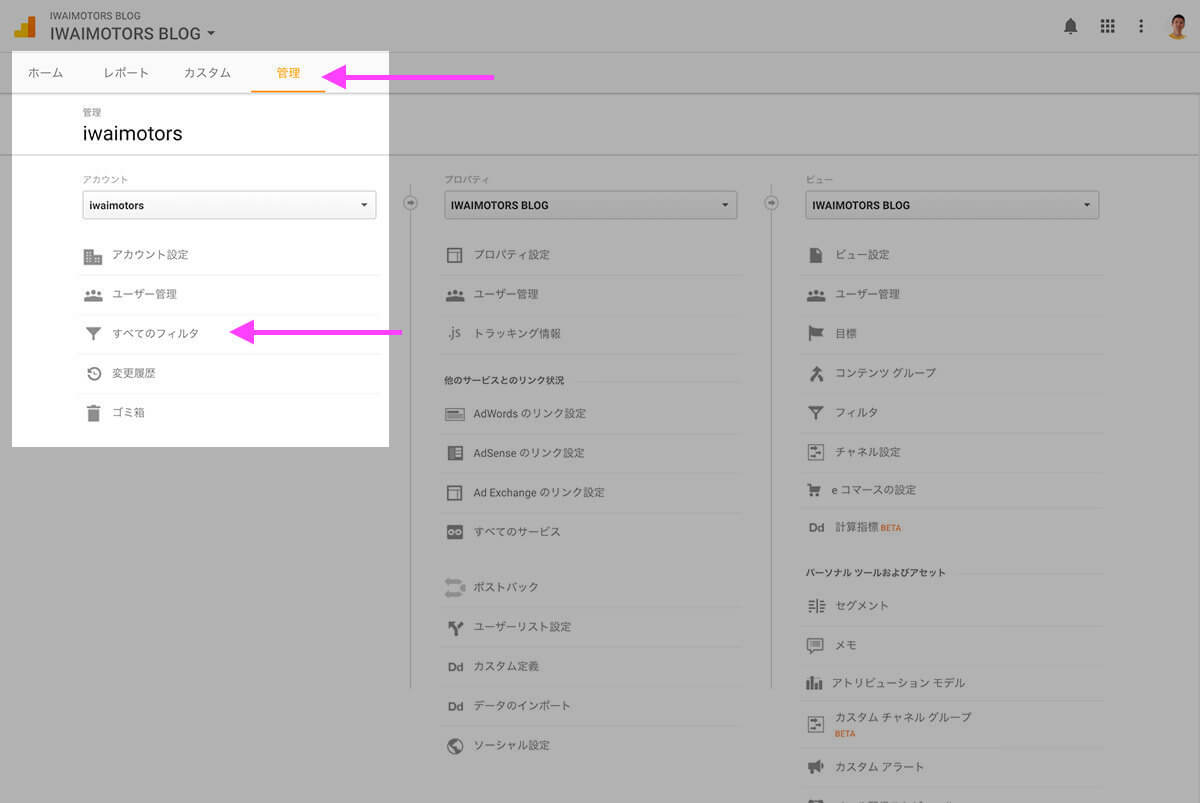Click the AdWords のリンク設定 icon

pos(455,414)
